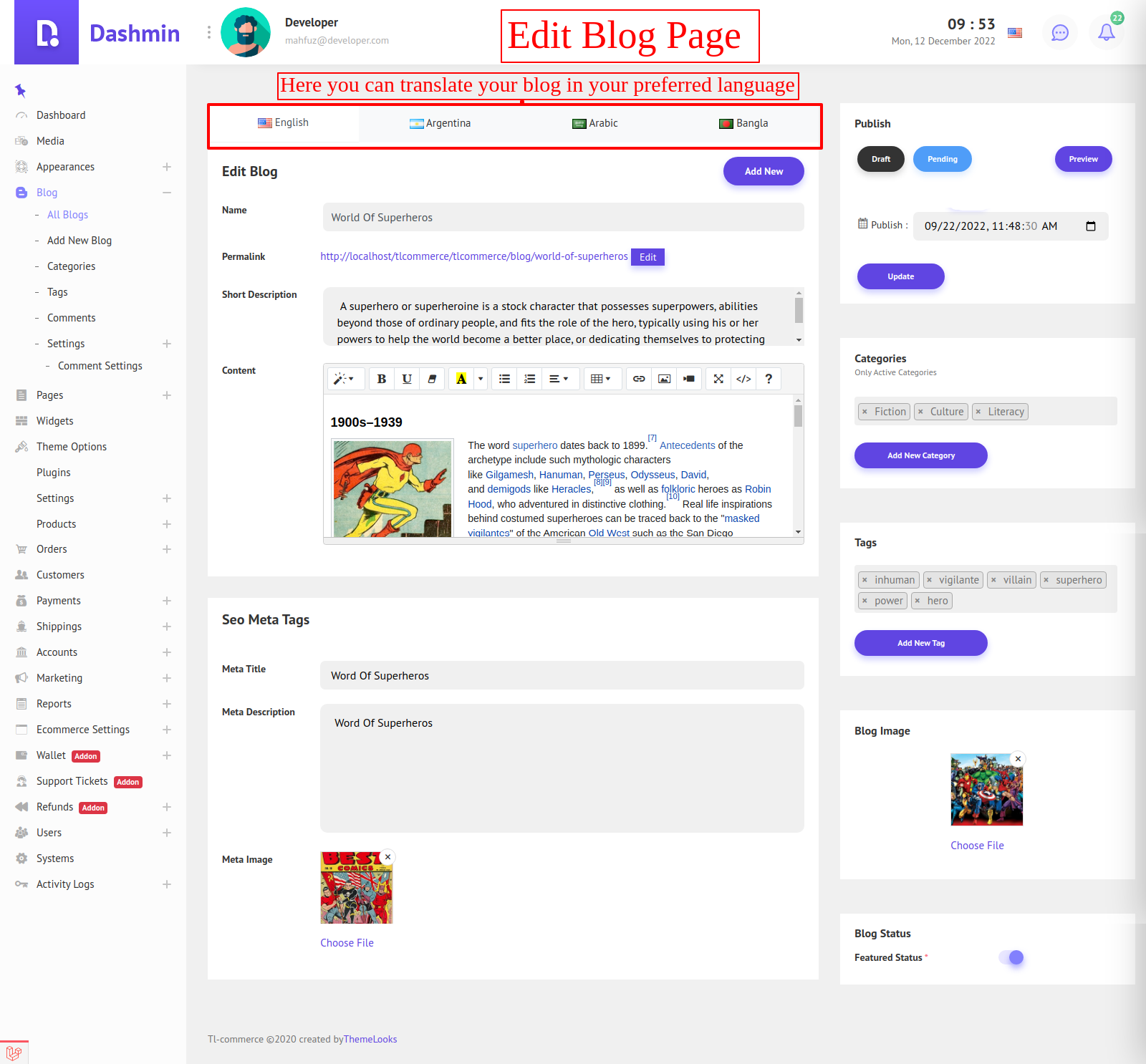The image size is (1146, 1064).
Task: Expand the Appearances sidebar menu
Action: [x=167, y=167]
